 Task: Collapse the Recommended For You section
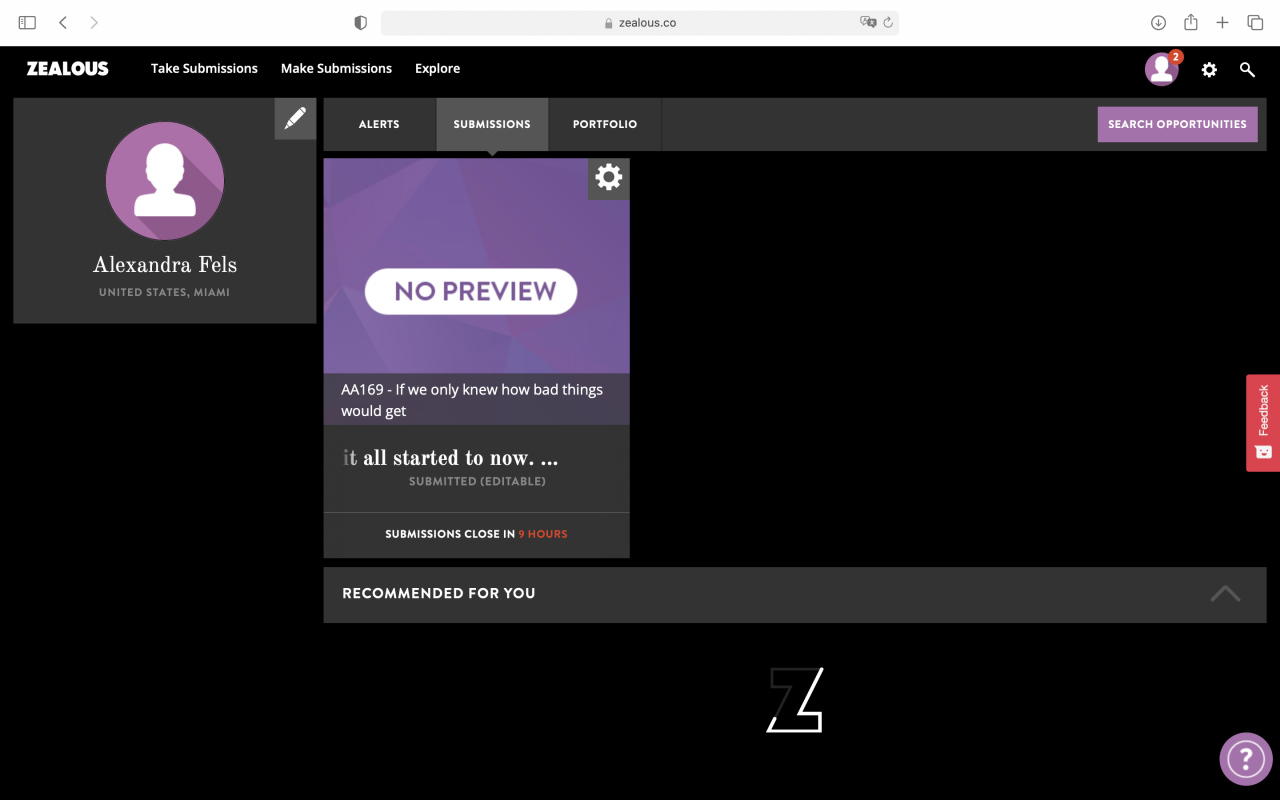pos(1225,594)
